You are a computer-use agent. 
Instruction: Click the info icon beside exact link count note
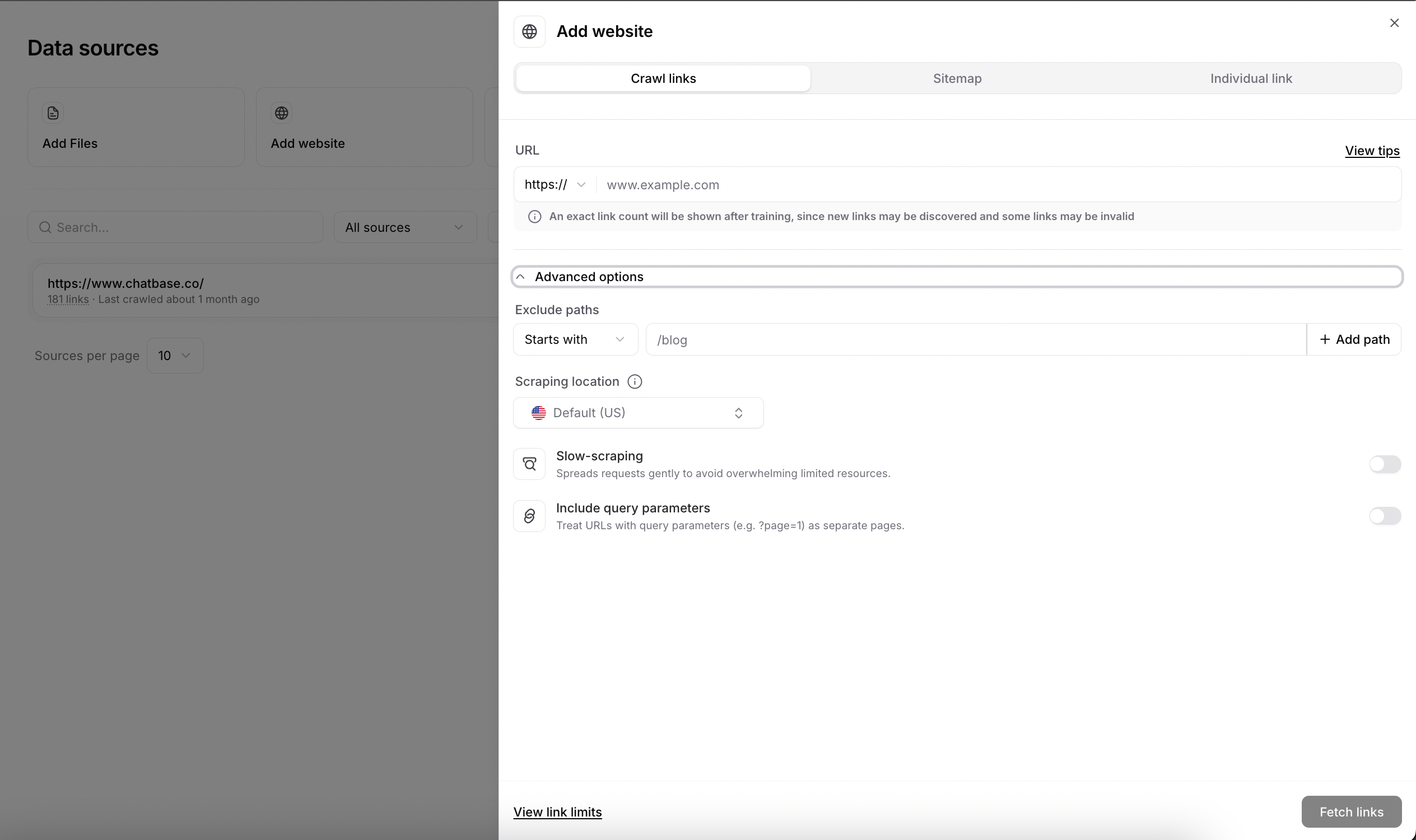click(x=534, y=217)
